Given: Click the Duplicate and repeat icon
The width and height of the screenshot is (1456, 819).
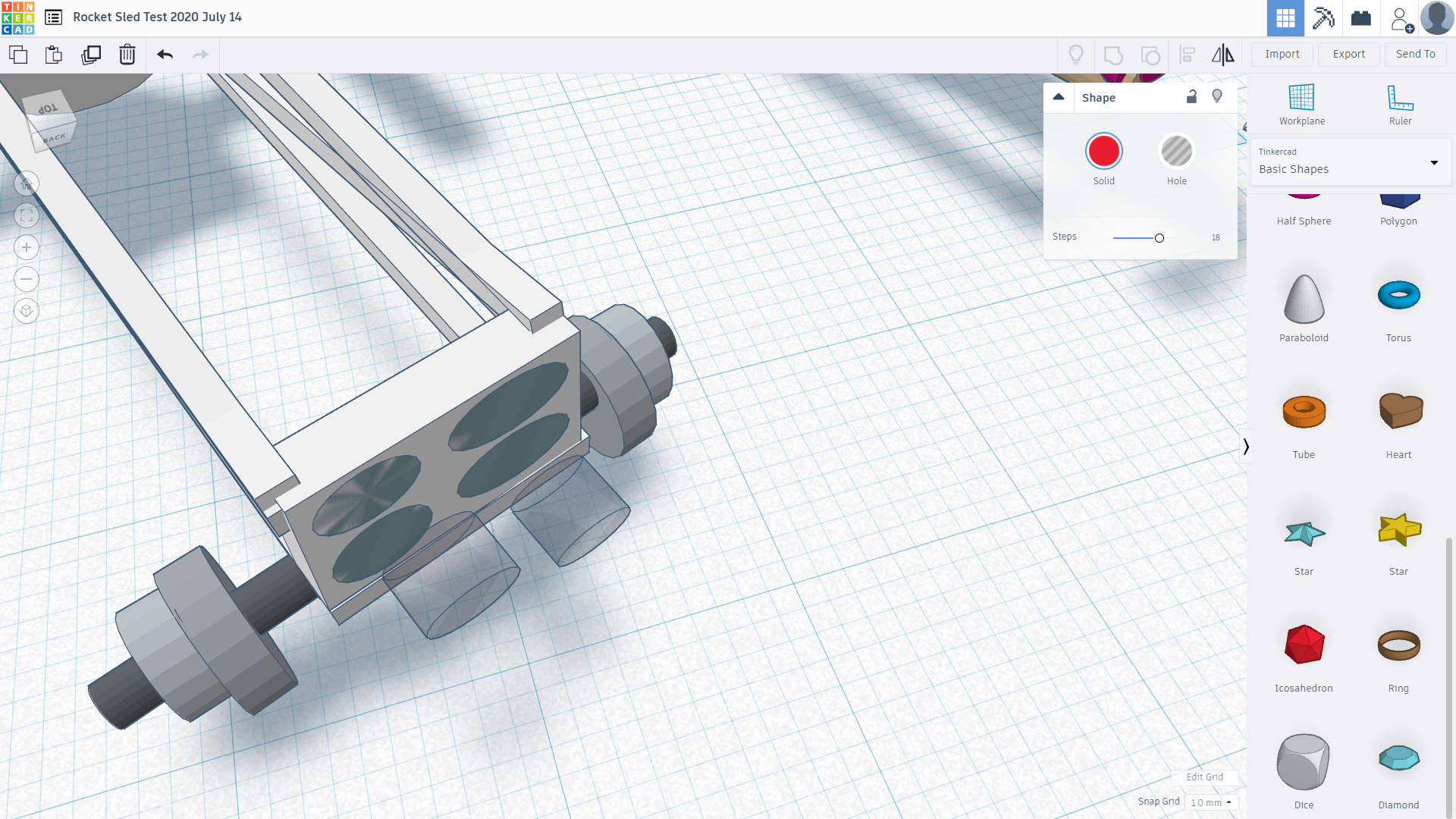Looking at the screenshot, I should tap(91, 55).
